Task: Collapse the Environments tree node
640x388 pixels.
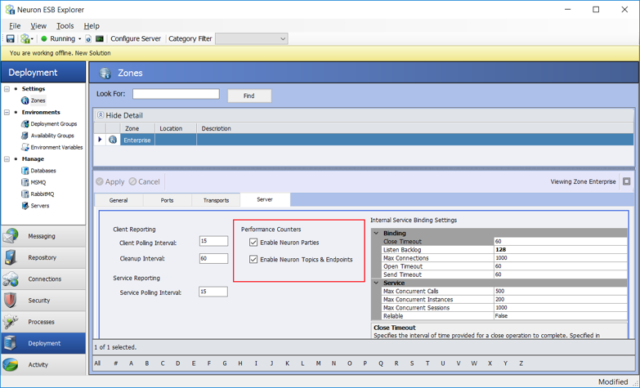Action: (7, 112)
